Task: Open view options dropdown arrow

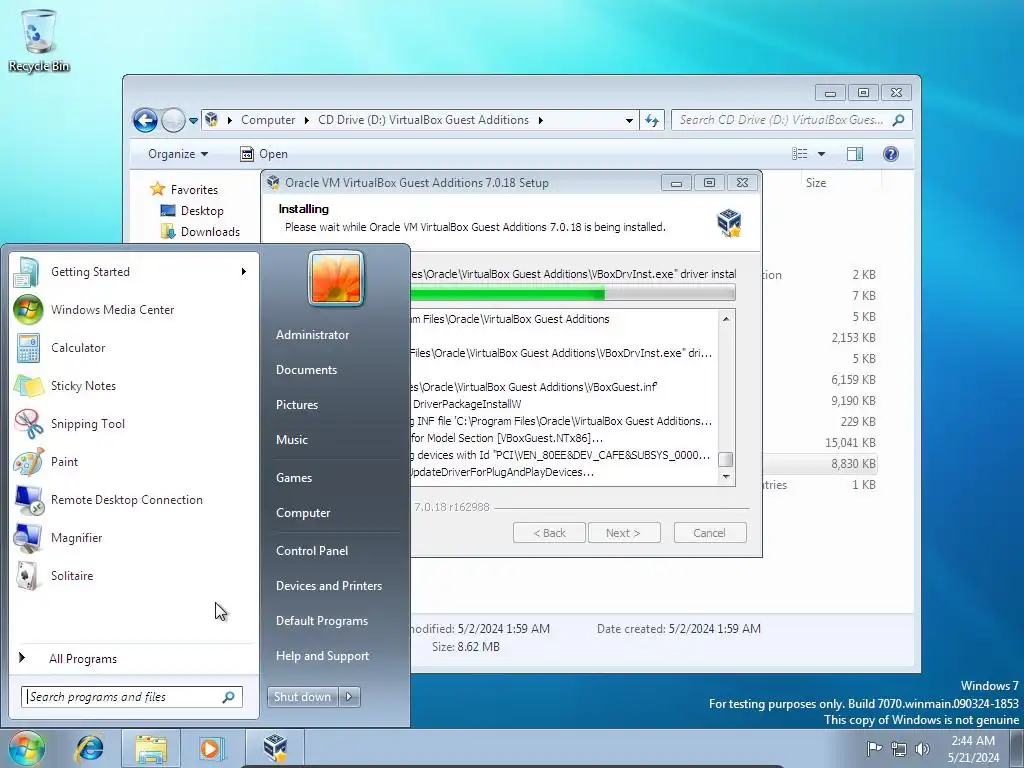Action: (x=821, y=154)
